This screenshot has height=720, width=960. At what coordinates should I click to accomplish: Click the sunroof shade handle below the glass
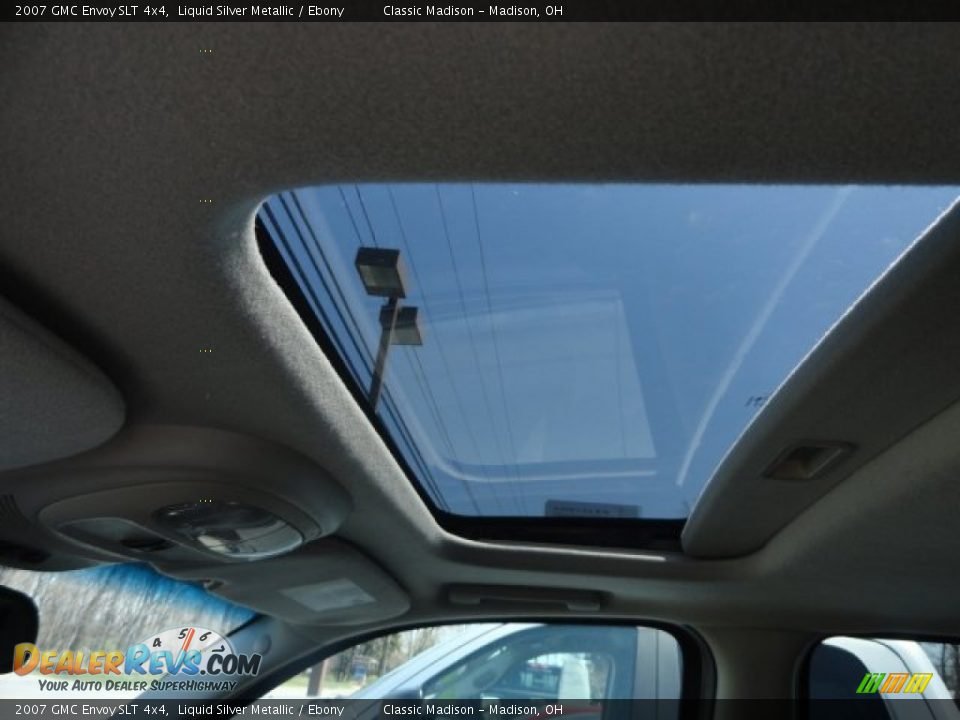point(523,597)
